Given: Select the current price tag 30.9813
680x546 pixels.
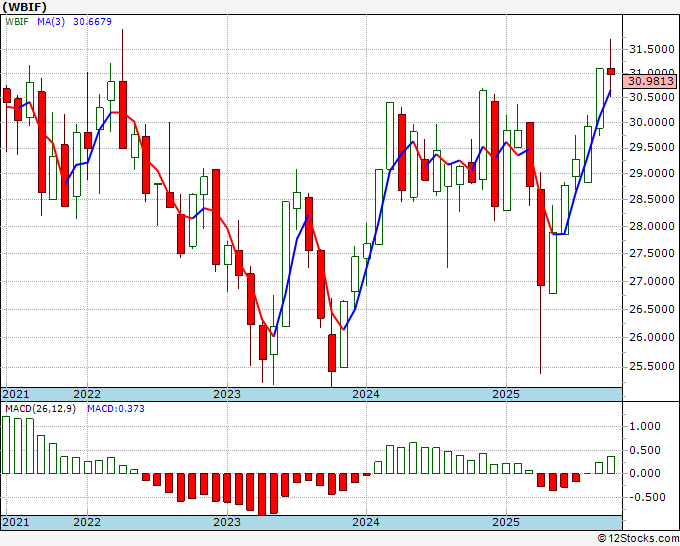Looking at the screenshot, I should (651, 81).
